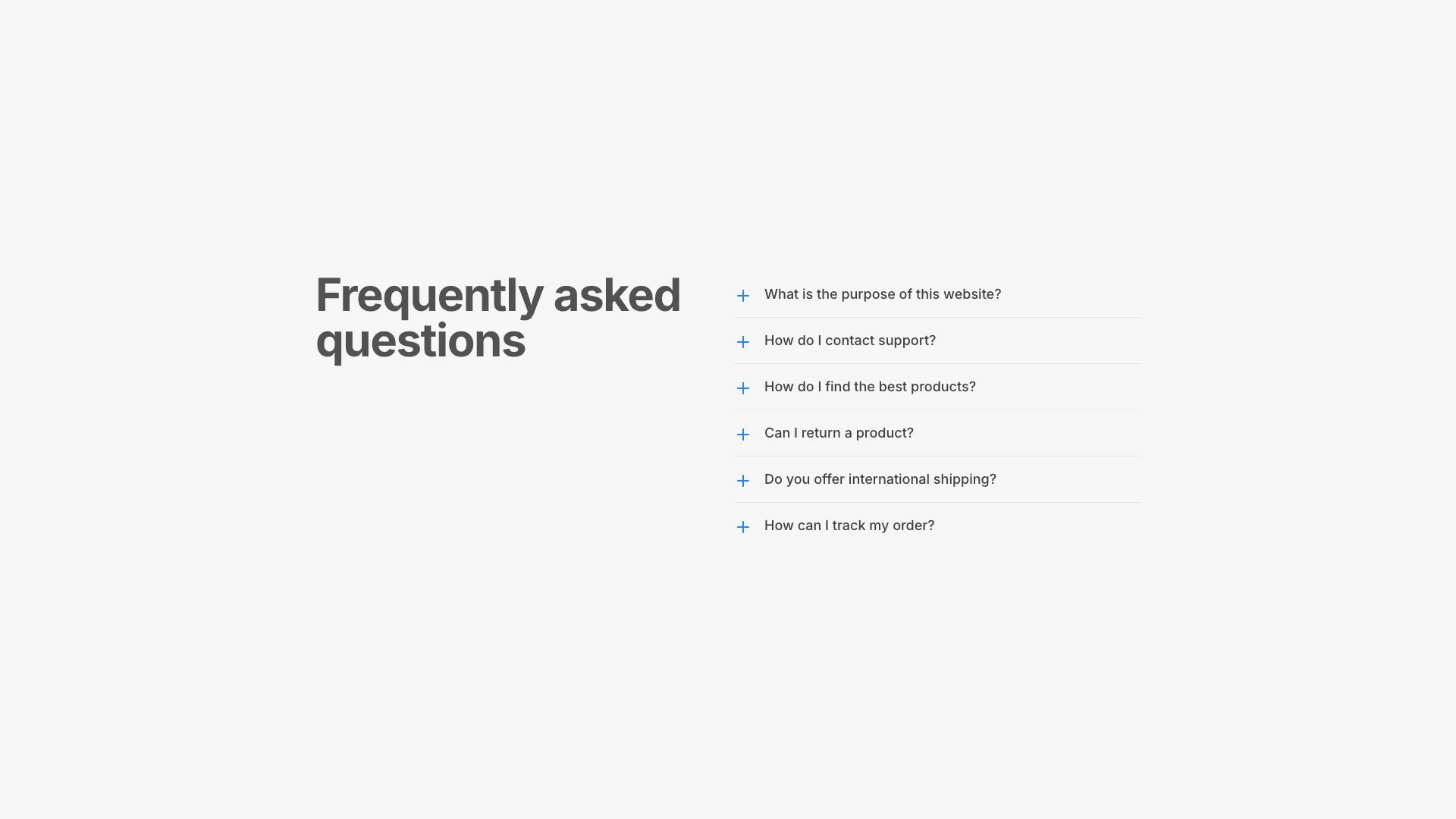Click 'How do I contact support?' question
1456x819 pixels.
[x=849, y=340]
